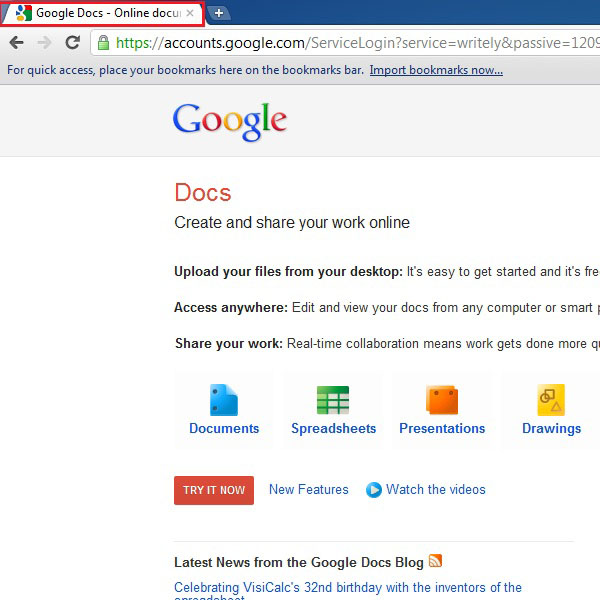This screenshot has width=600, height=600.
Task: Click the orange RSS feed icon
Action: click(435, 561)
